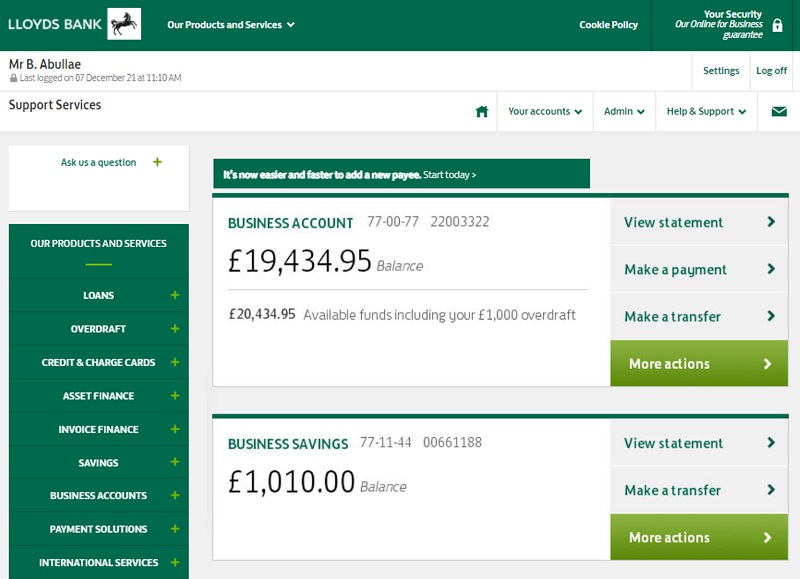Click the Log off button
800x579 pixels.
pos(771,70)
